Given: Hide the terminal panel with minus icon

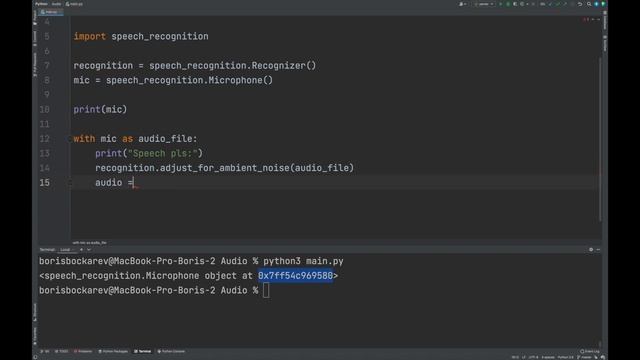Looking at the screenshot, I should pyautogui.click(x=598, y=249).
